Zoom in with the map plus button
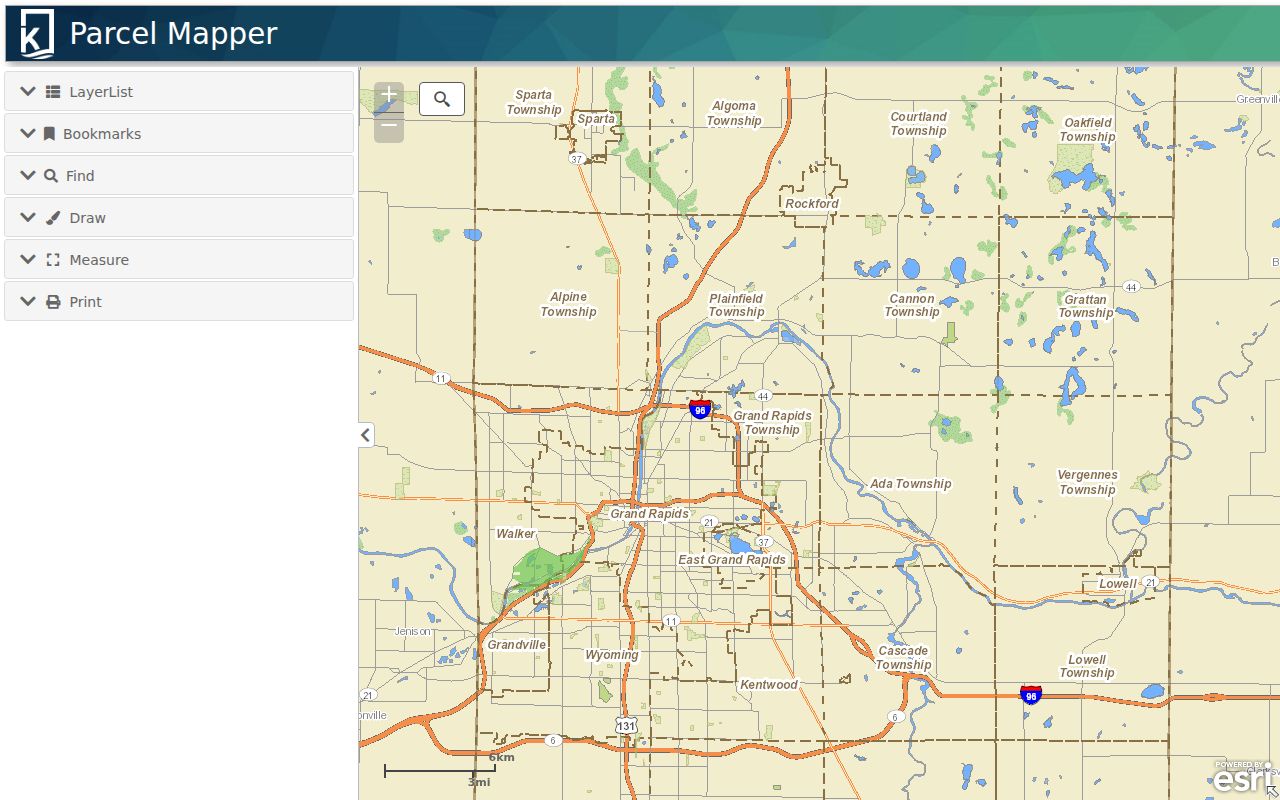The width and height of the screenshot is (1280, 800). (389, 97)
